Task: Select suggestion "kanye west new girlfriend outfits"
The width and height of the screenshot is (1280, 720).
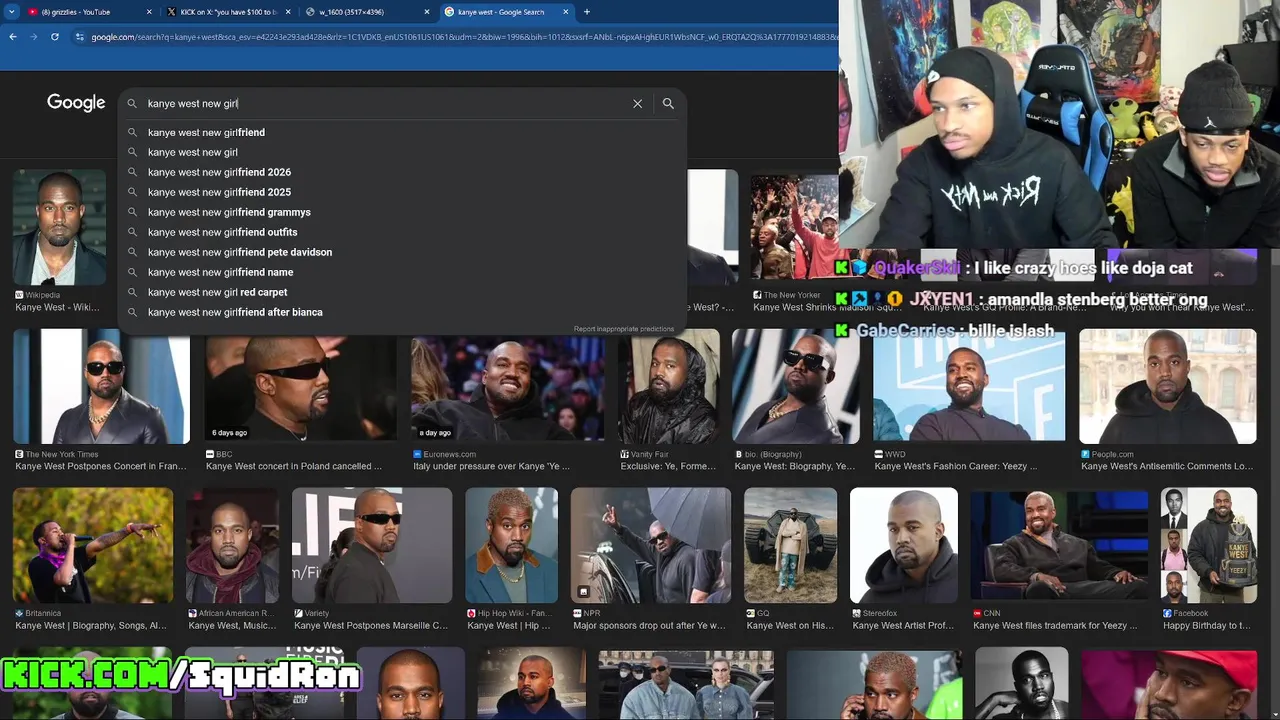Action: pyautogui.click(x=222, y=232)
